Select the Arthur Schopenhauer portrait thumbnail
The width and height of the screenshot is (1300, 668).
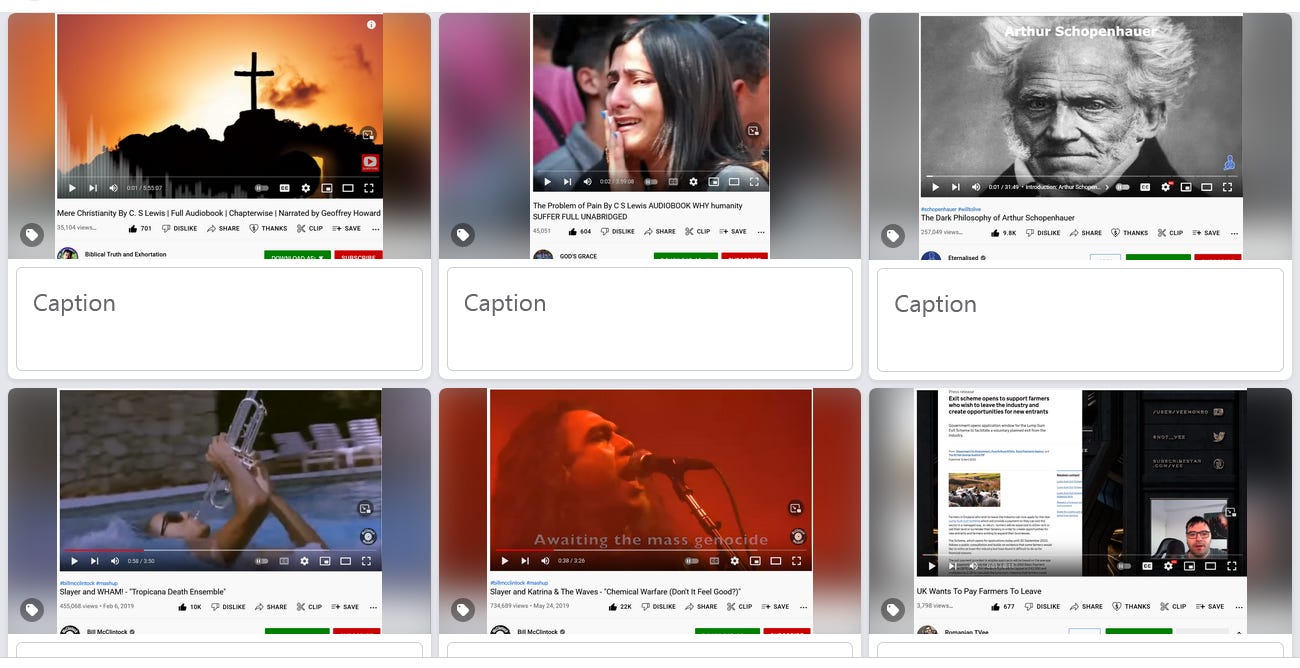(x=1081, y=105)
